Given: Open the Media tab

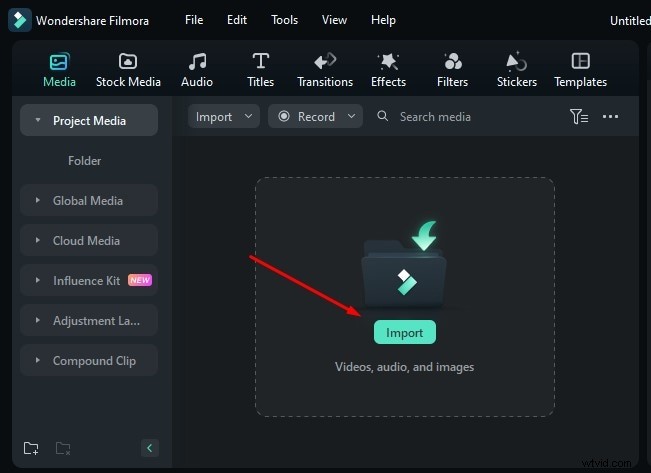Looking at the screenshot, I should [59, 70].
